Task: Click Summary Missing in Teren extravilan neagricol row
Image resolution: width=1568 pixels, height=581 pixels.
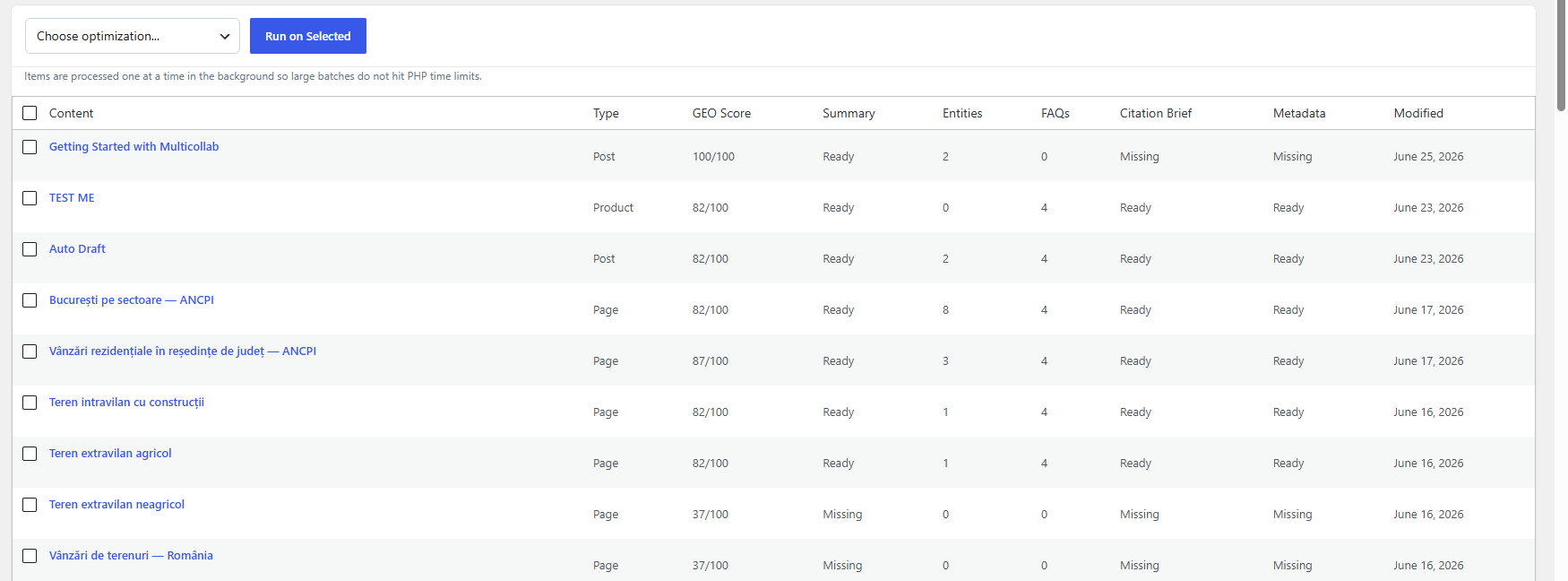Action: click(842, 515)
